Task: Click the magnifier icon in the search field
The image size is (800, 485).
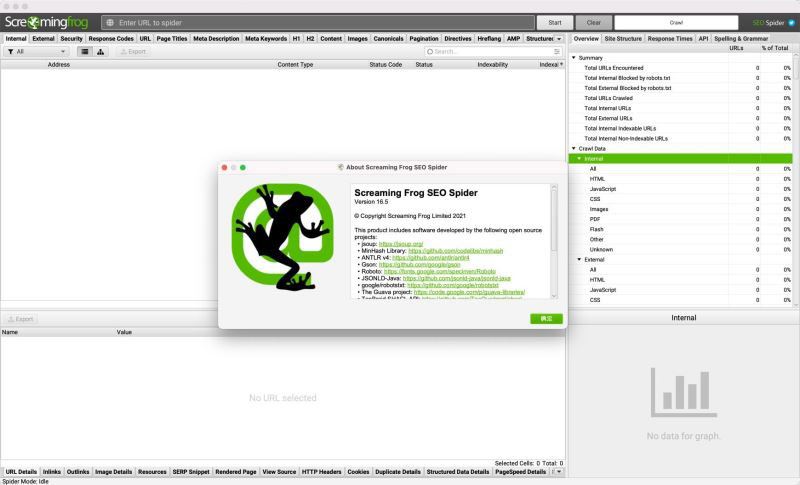Action: coord(430,52)
